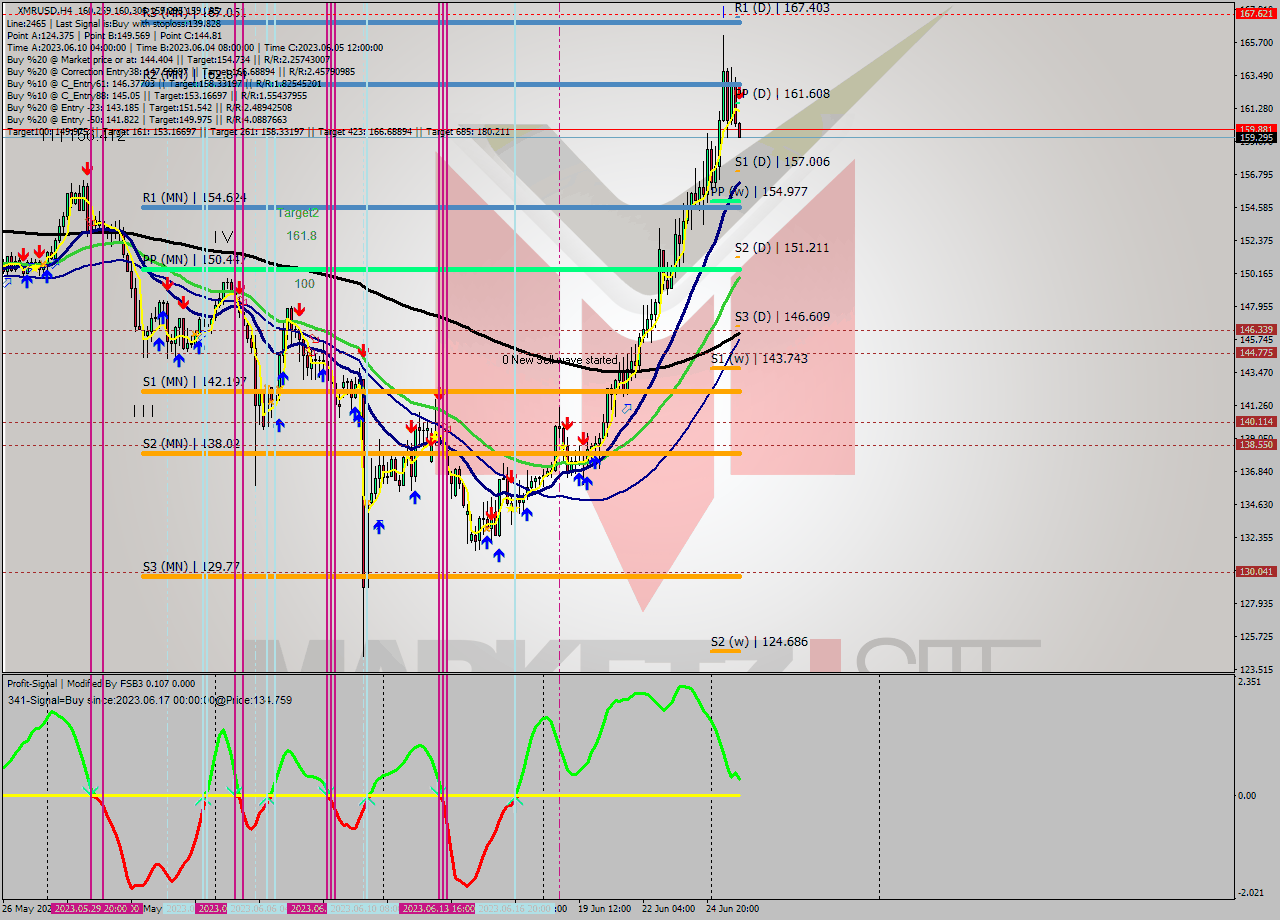Screen dimensions: 1280x920
Task: Click the 'R1 (MN) | 154.624' monthly label
Action: 194,198
